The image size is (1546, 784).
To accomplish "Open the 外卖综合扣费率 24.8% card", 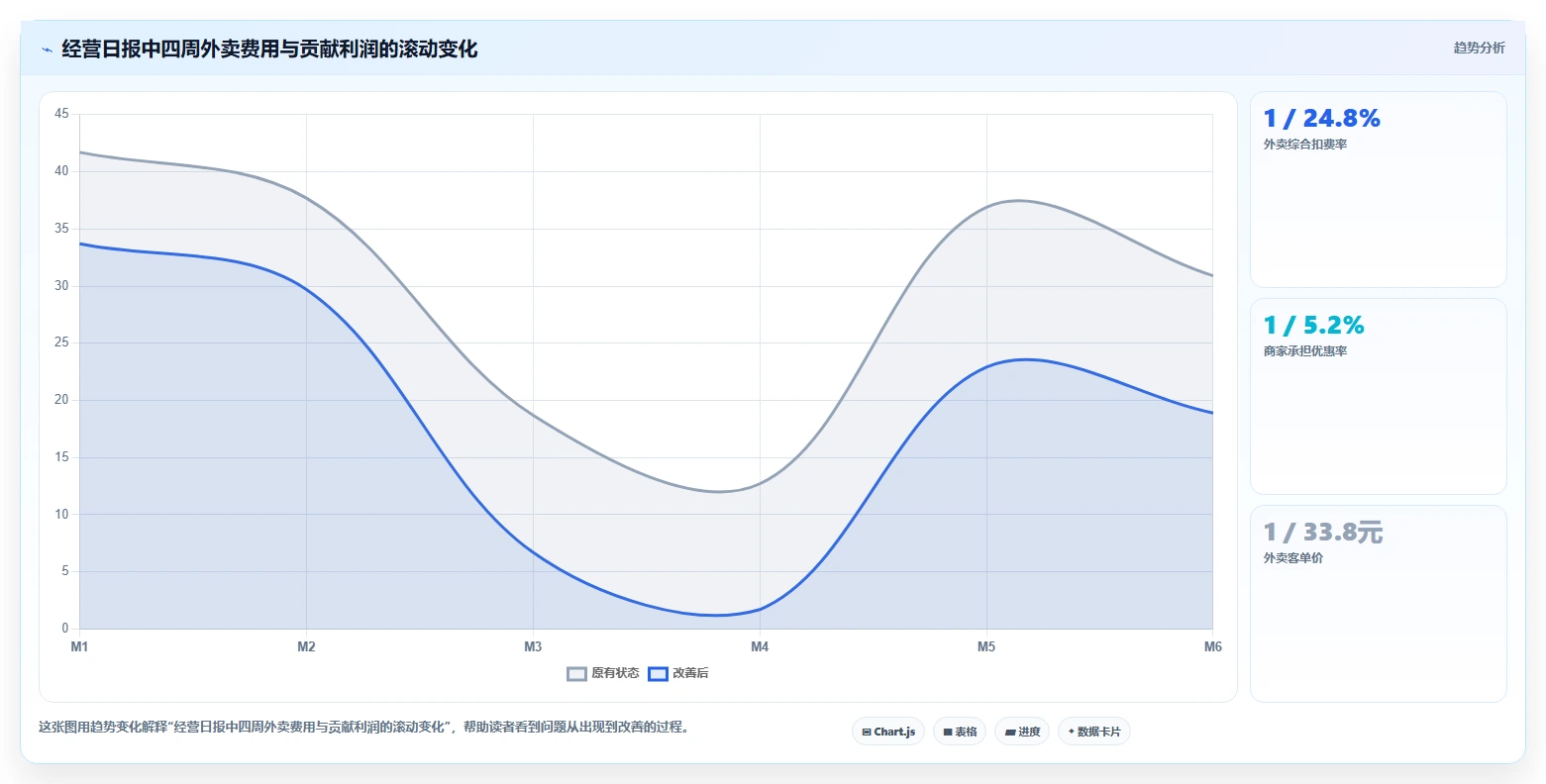I will 1379,189.
